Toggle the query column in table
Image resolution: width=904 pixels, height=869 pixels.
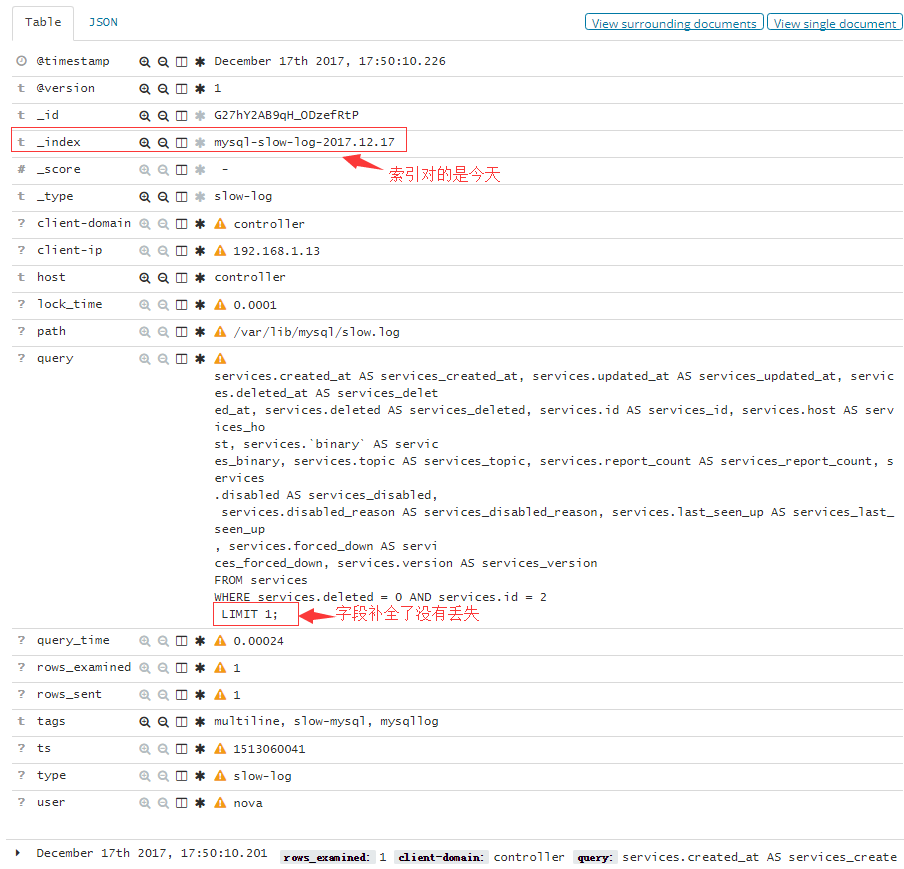pos(181,359)
